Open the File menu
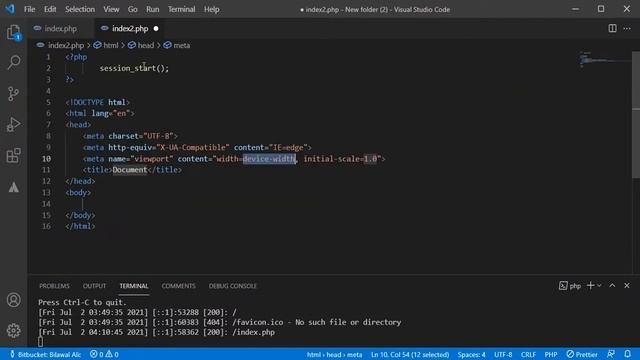The width and height of the screenshot is (640, 360). pyautogui.click(x=29, y=9)
